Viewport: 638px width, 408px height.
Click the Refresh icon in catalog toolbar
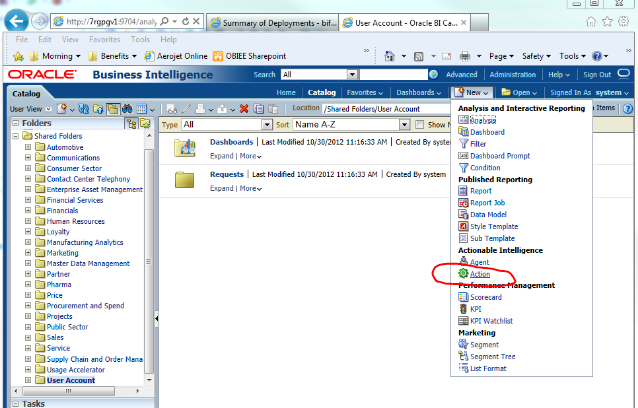tap(83, 109)
